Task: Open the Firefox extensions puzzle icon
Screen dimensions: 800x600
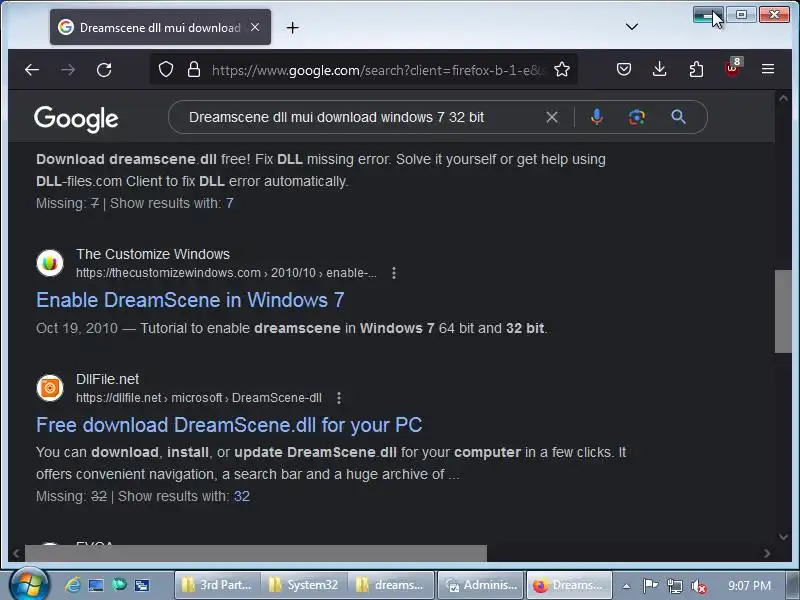Action: pos(696,69)
